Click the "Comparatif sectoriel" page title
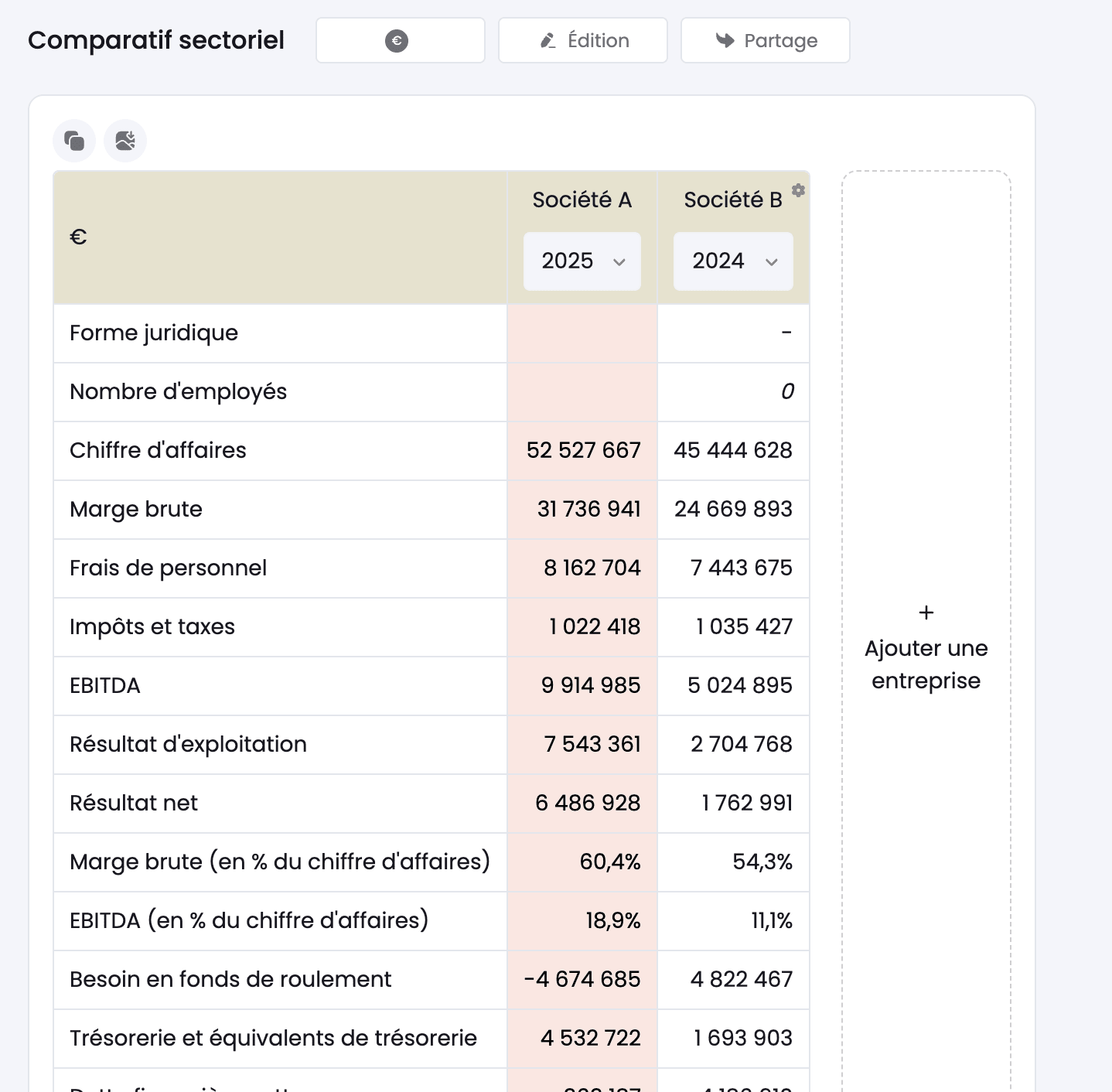The image size is (1112, 1092). (x=156, y=40)
